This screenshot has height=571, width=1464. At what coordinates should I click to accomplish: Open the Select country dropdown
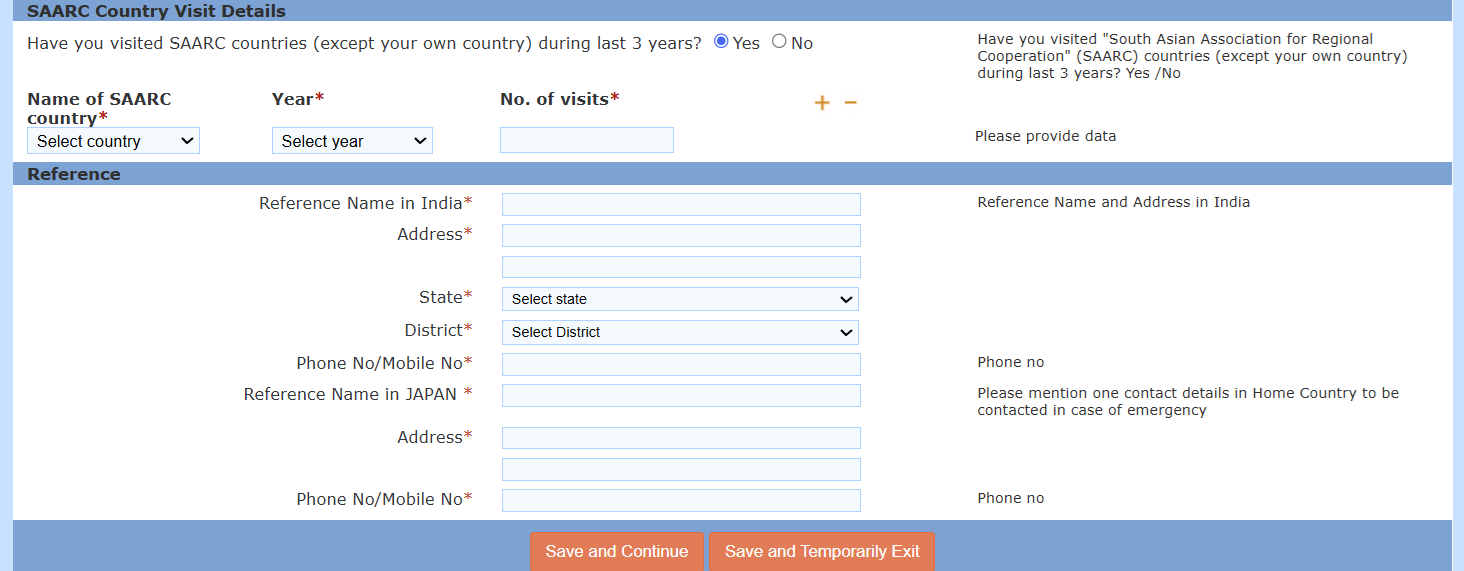[113, 141]
